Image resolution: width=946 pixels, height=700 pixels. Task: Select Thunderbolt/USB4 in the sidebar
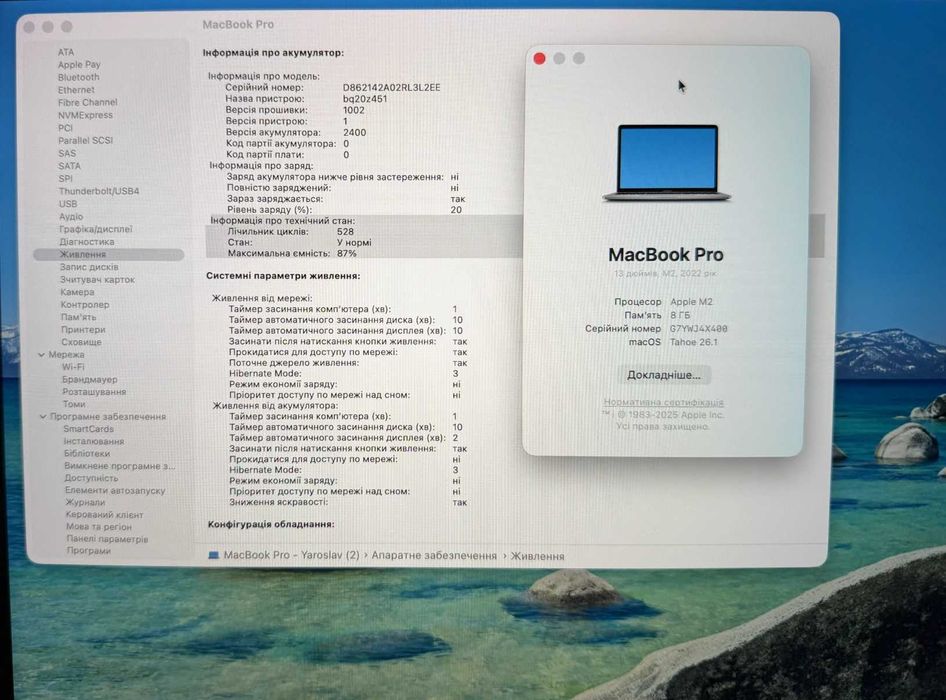click(99, 191)
